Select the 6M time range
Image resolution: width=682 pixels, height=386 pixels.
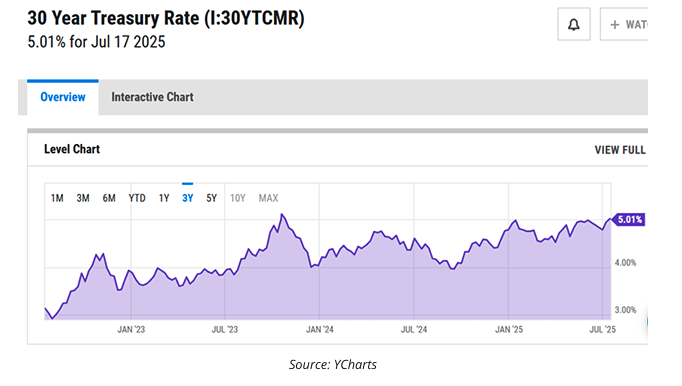pyautogui.click(x=109, y=198)
